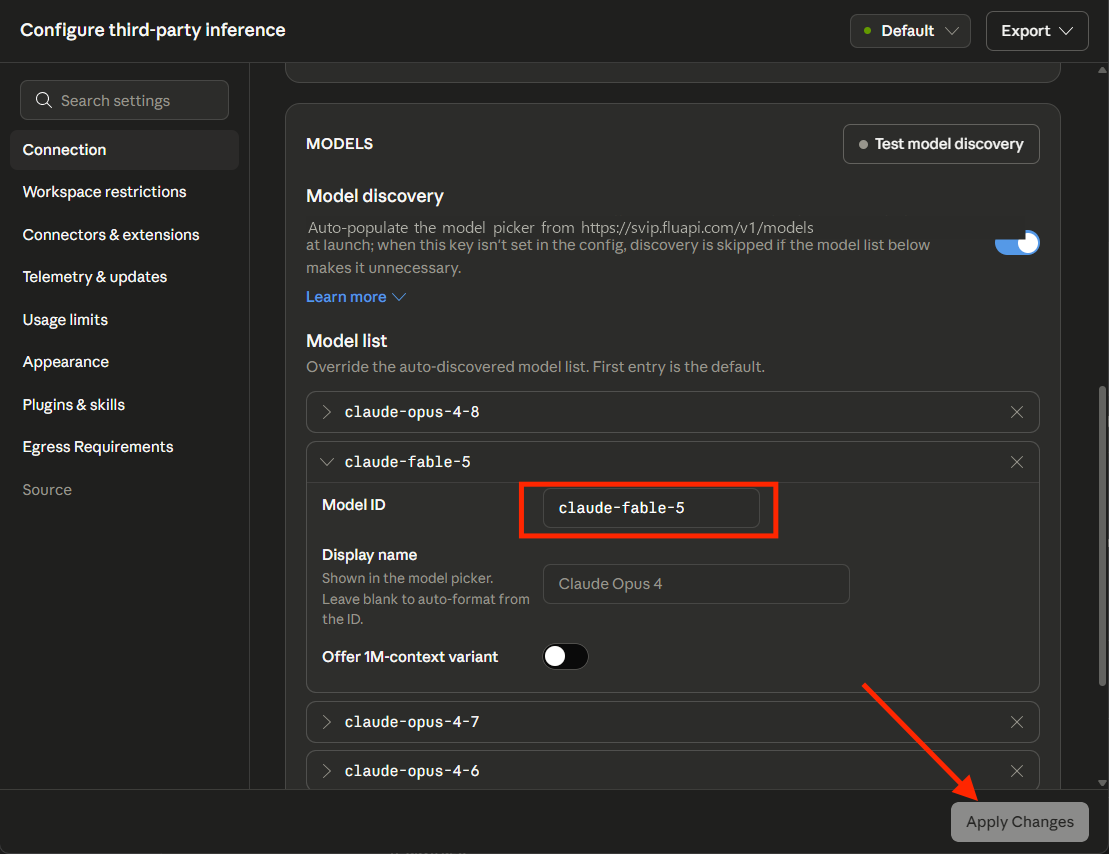This screenshot has height=854, width=1109.
Task: Open the Export dropdown menu
Action: 1036,31
